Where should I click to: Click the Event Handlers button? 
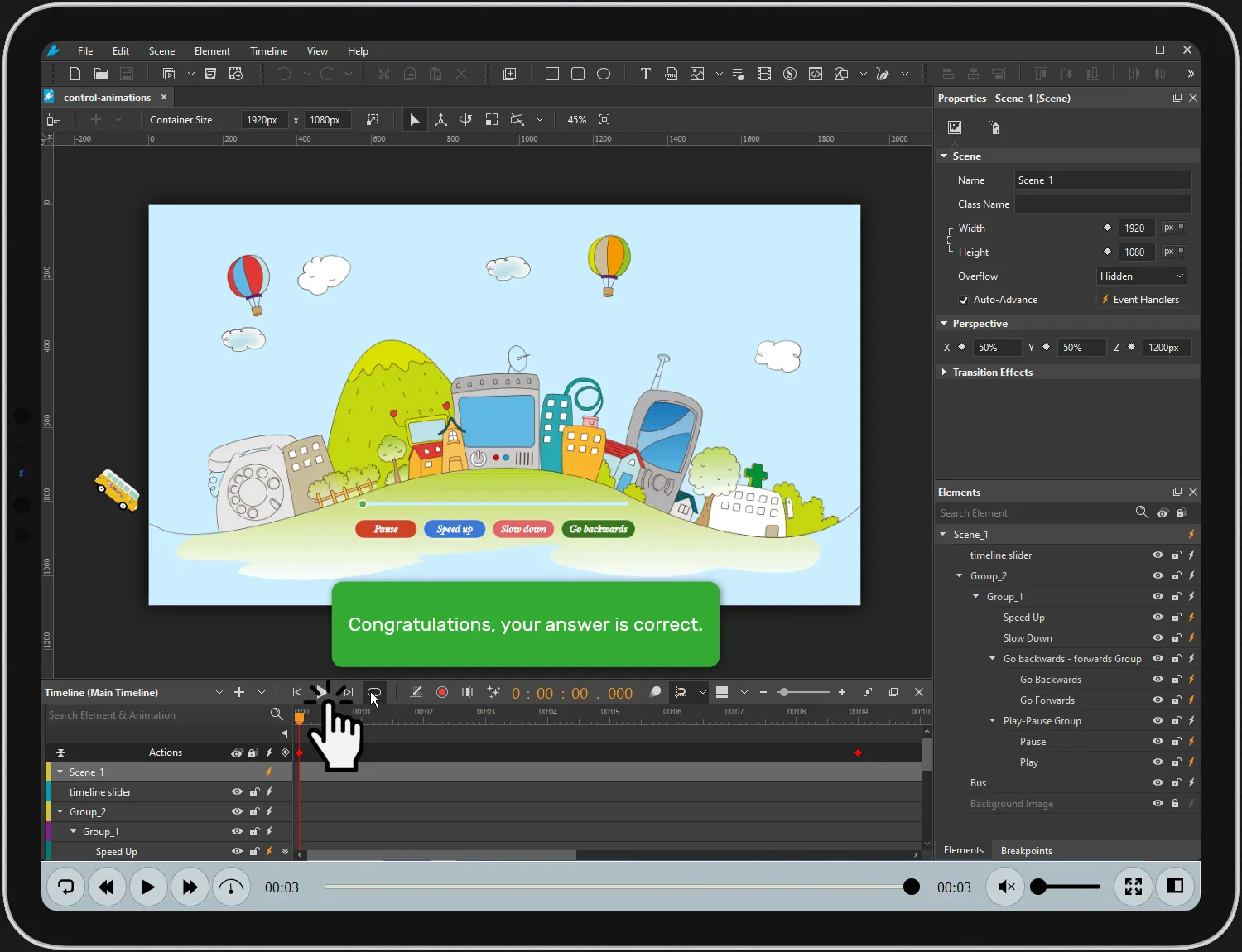1141,299
